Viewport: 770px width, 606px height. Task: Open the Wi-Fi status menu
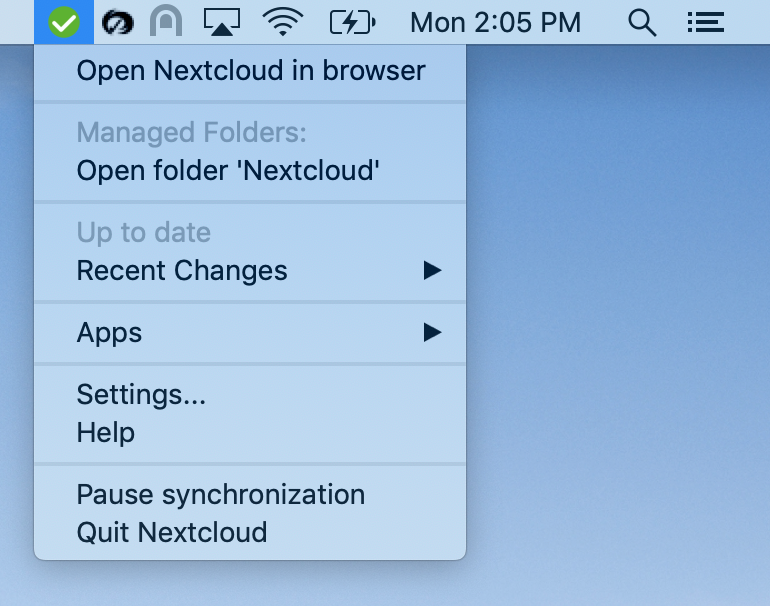coord(284,22)
